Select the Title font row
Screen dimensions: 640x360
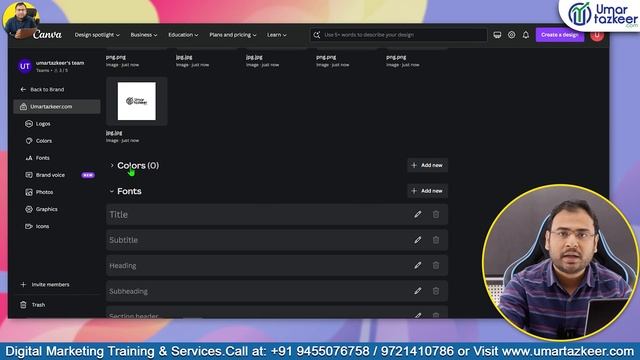pos(277,214)
